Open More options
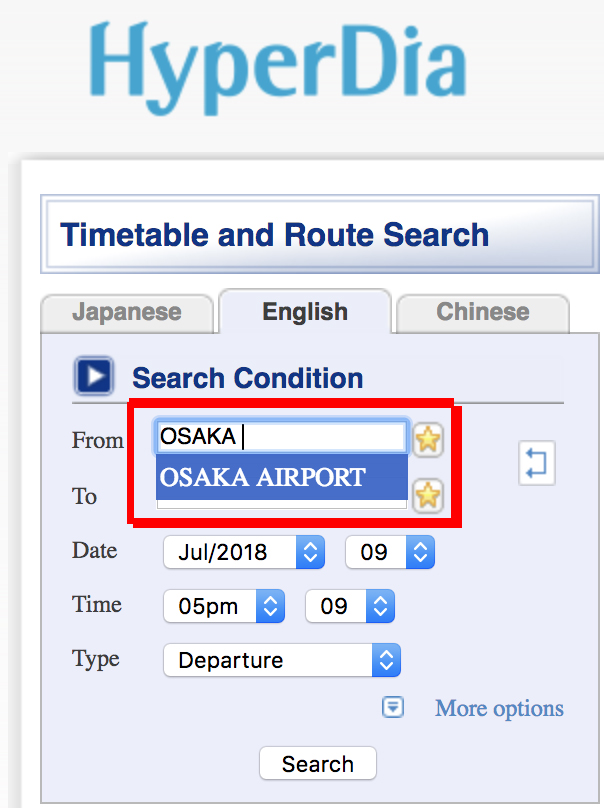This screenshot has width=604, height=808. pos(498,708)
